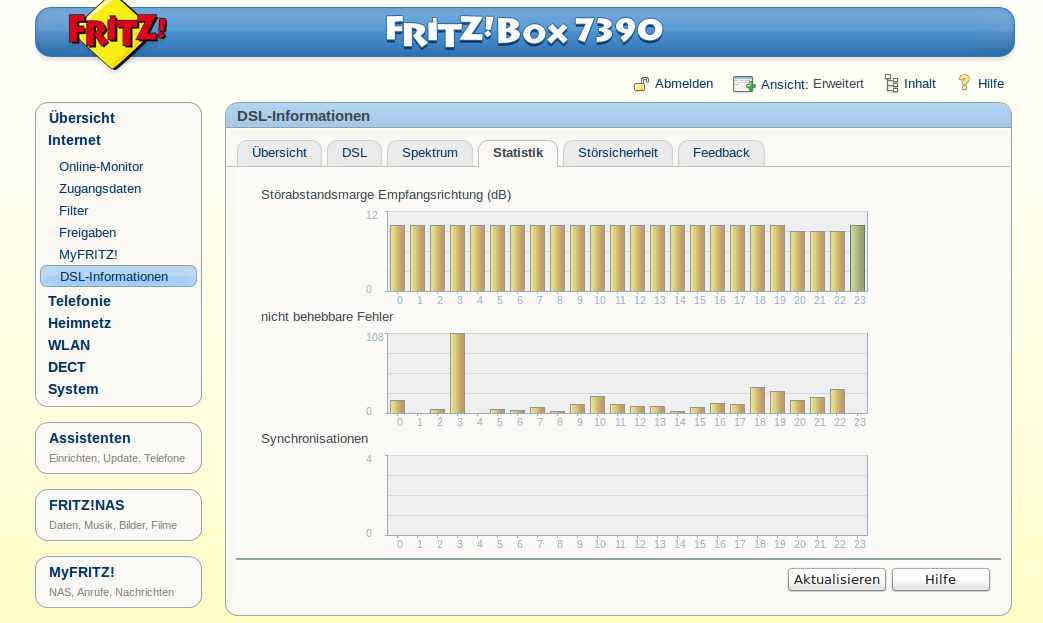The width and height of the screenshot is (1043, 623).
Task: Click 'Einrichten, Update, Telefone' subtitle
Action: point(117,458)
